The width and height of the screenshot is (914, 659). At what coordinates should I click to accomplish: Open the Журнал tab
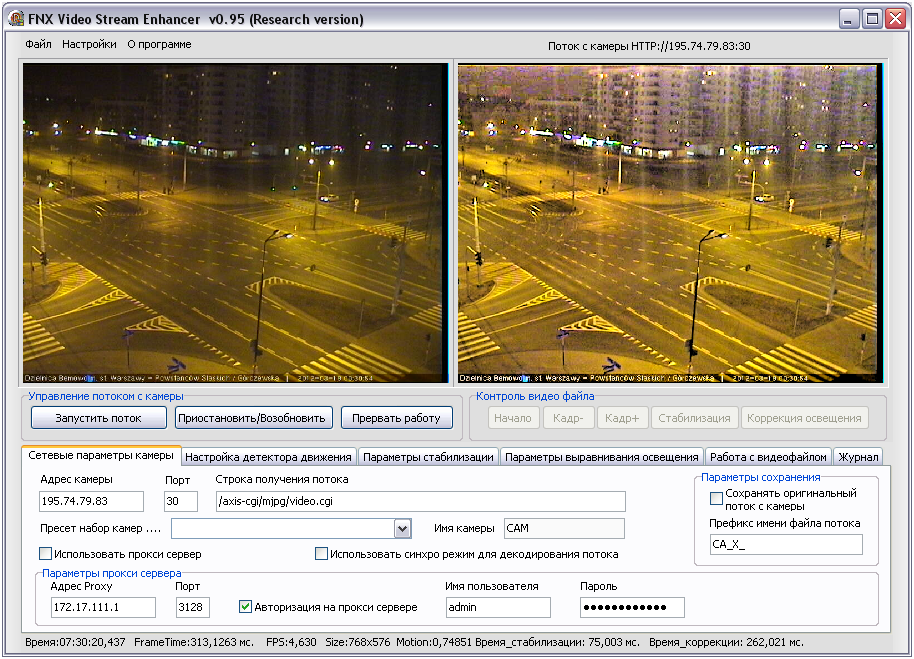pyautogui.click(x=858, y=457)
